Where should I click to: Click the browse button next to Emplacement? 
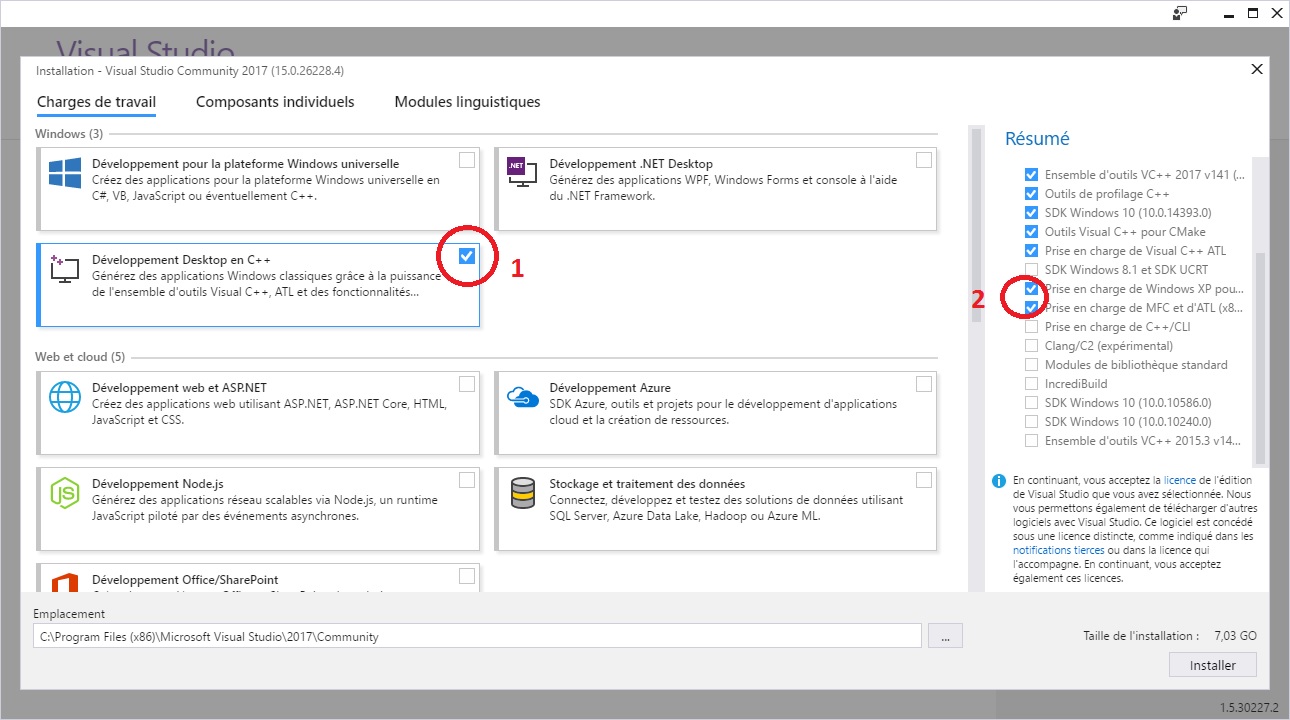coord(944,636)
